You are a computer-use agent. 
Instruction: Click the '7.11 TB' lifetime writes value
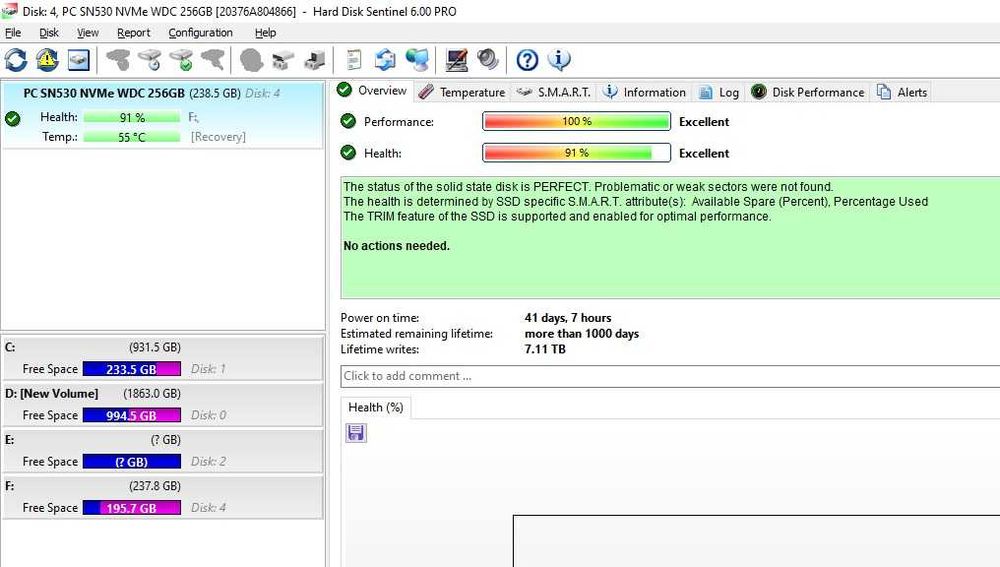(545, 349)
